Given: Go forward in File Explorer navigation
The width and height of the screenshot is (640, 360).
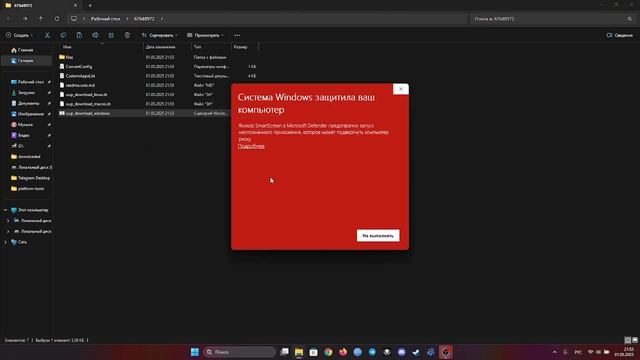Looking at the screenshot, I should (25, 19).
